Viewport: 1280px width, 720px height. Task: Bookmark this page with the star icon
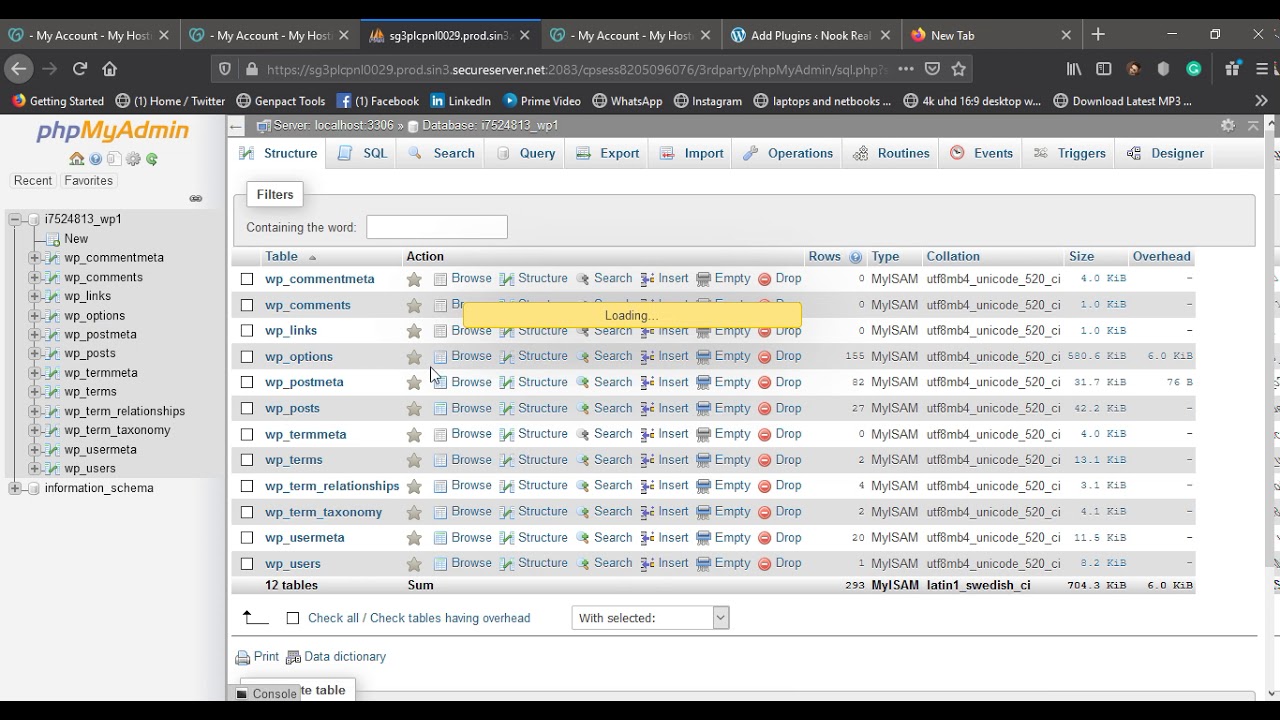point(959,69)
